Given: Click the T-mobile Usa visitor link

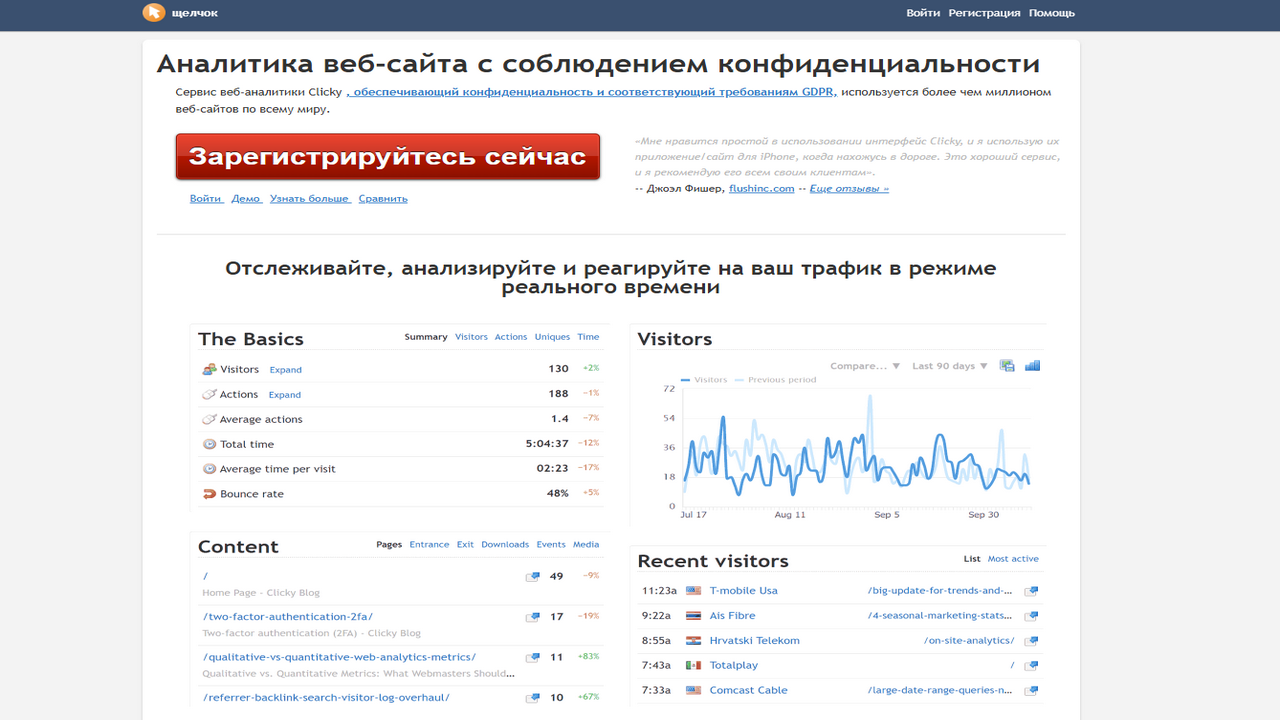Looking at the screenshot, I should (x=743, y=591).
